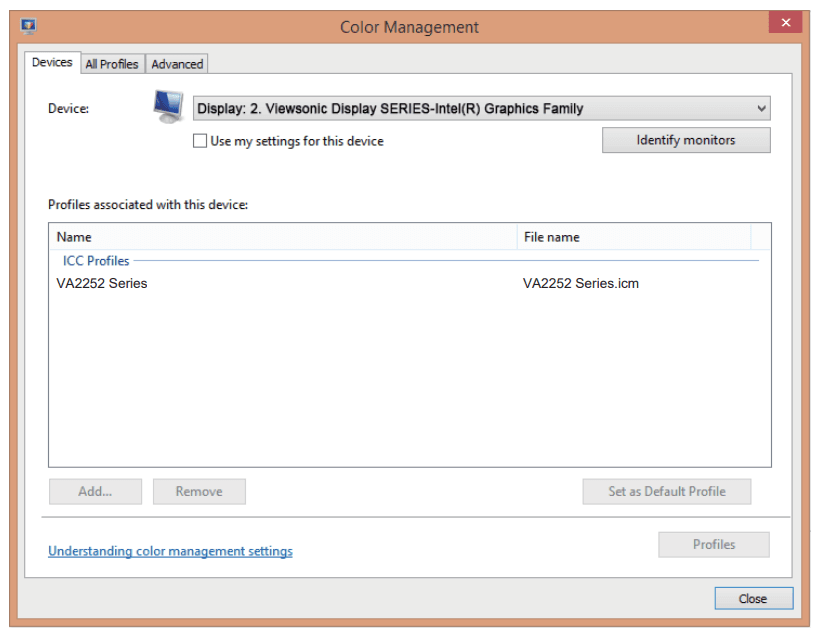Select the ICC Profiles group header
Viewport: 832px width, 637px height.
pyautogui.click(x=96, y=261)
